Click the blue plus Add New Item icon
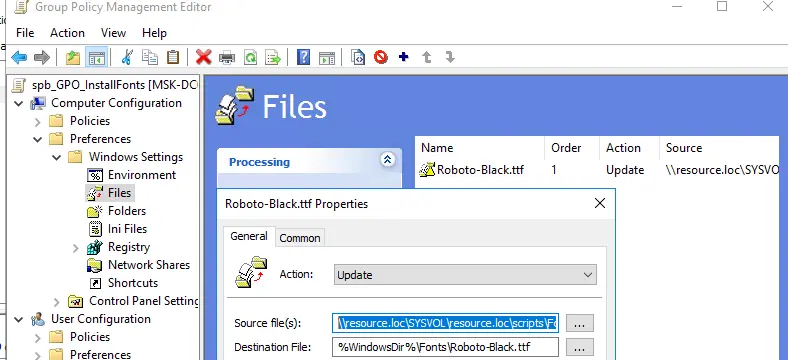The height and width of the screenshot is (360, 788). (403, 57)
